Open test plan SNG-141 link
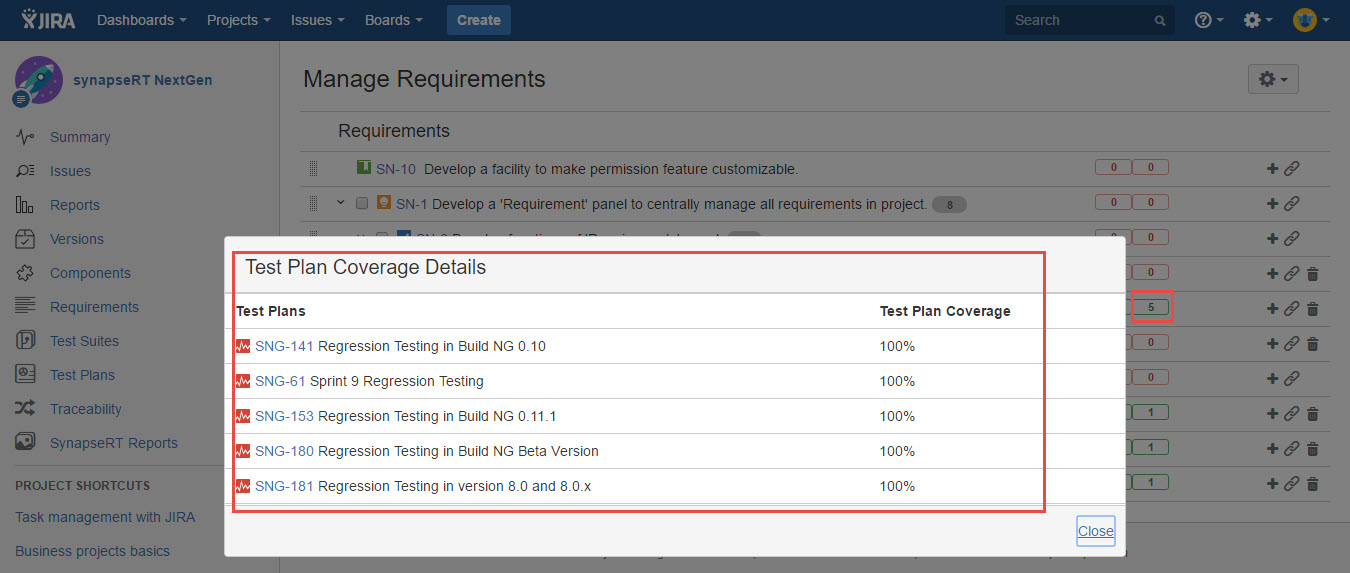Viewport: 1350px width, 573px height. click(284, 346)
